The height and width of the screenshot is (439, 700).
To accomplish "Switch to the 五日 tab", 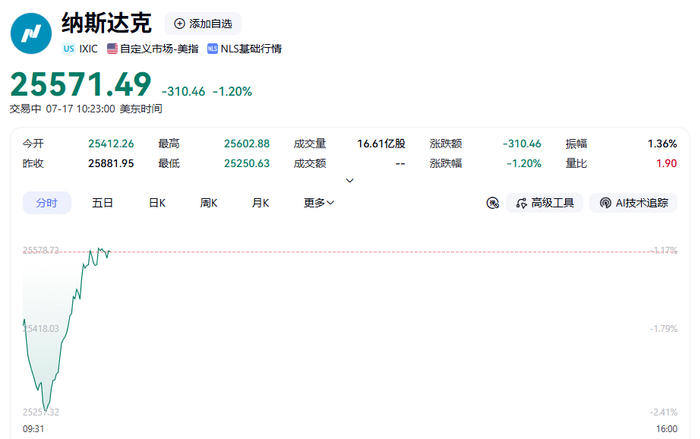I will 102,203.
